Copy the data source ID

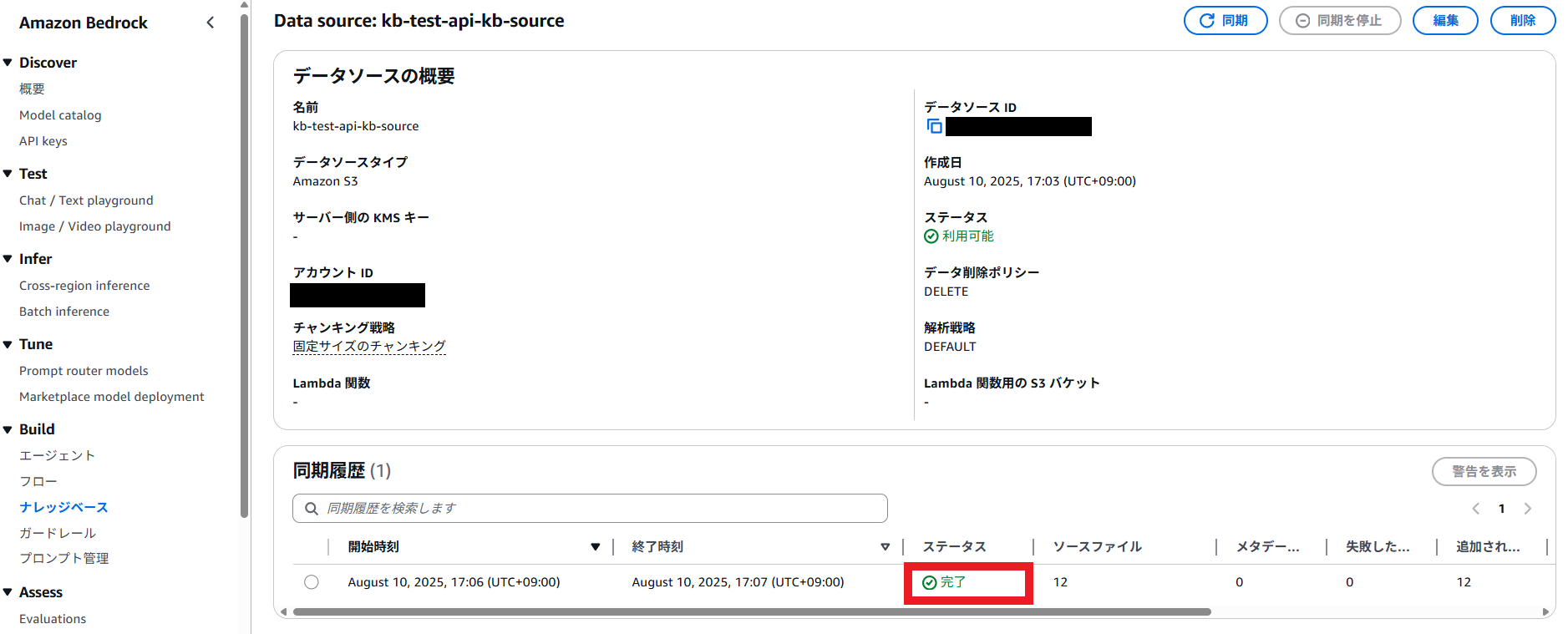pos(935,126)
